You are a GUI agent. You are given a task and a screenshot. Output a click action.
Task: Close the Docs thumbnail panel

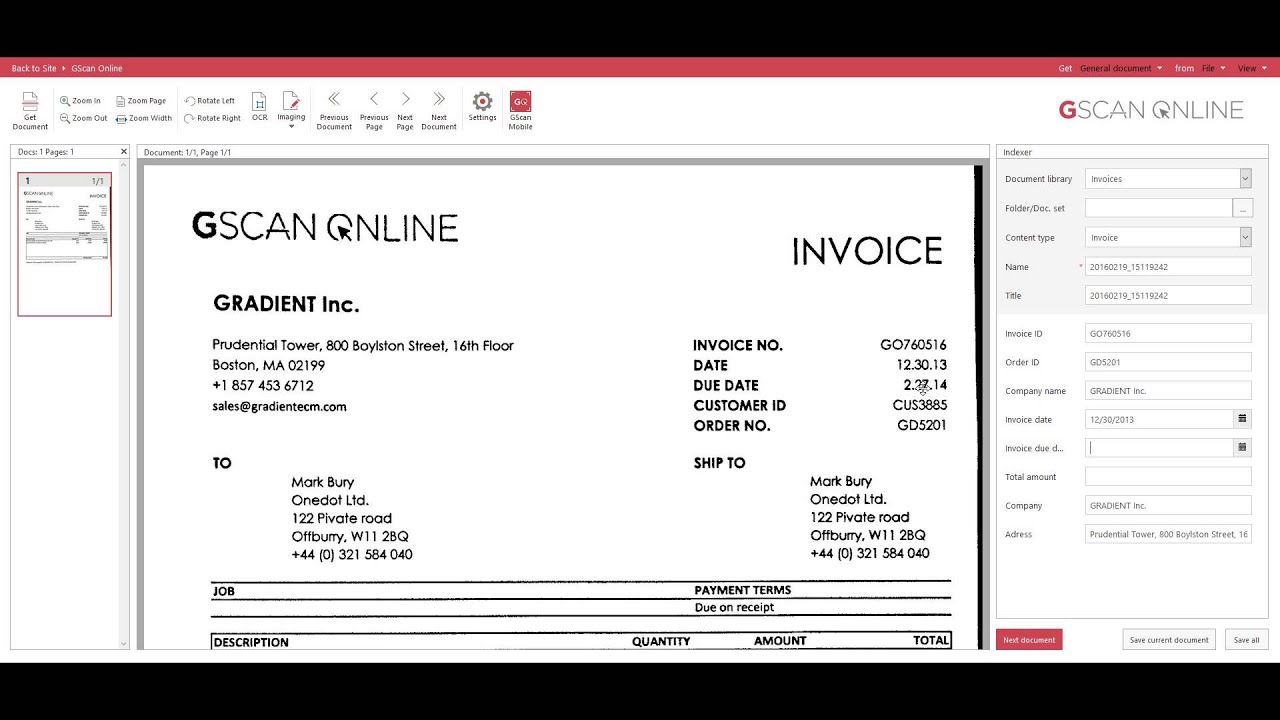coord(124,152)
